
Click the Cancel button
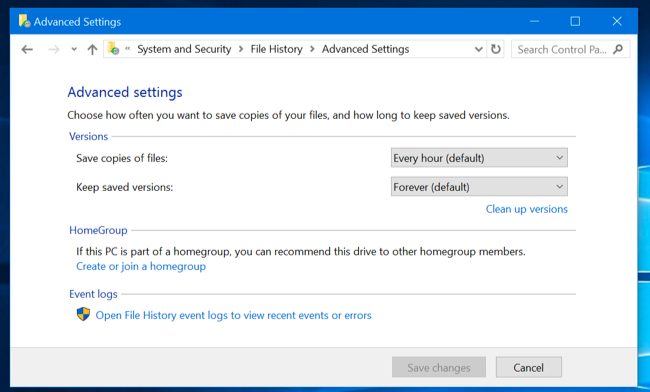coord(529,367)
